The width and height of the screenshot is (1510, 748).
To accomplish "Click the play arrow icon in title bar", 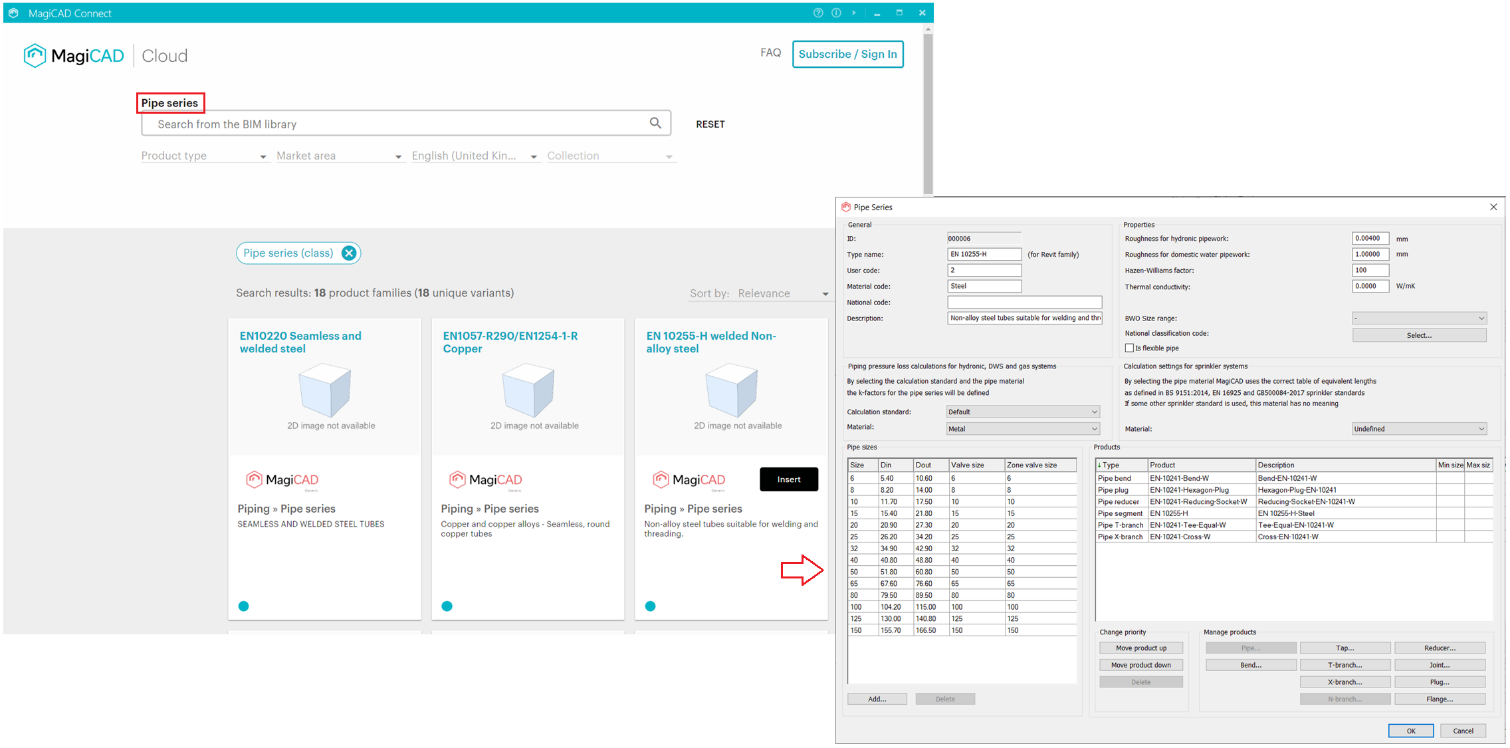I will 853,13.
